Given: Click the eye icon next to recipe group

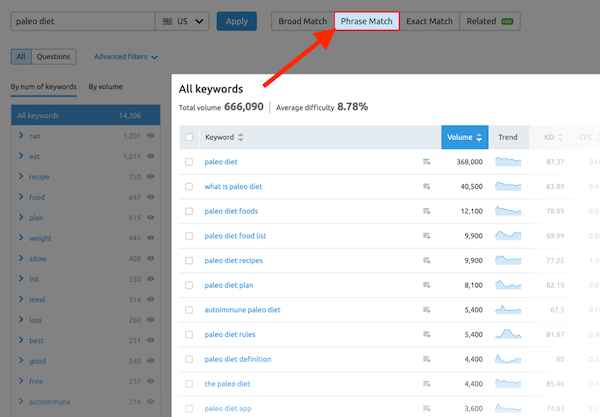Looking at the screenshot, I should coord(151,177).
